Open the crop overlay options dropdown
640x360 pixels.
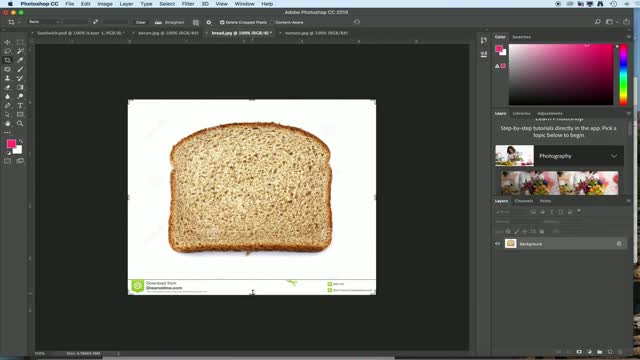pyautogui.click(x=196, y=22)
